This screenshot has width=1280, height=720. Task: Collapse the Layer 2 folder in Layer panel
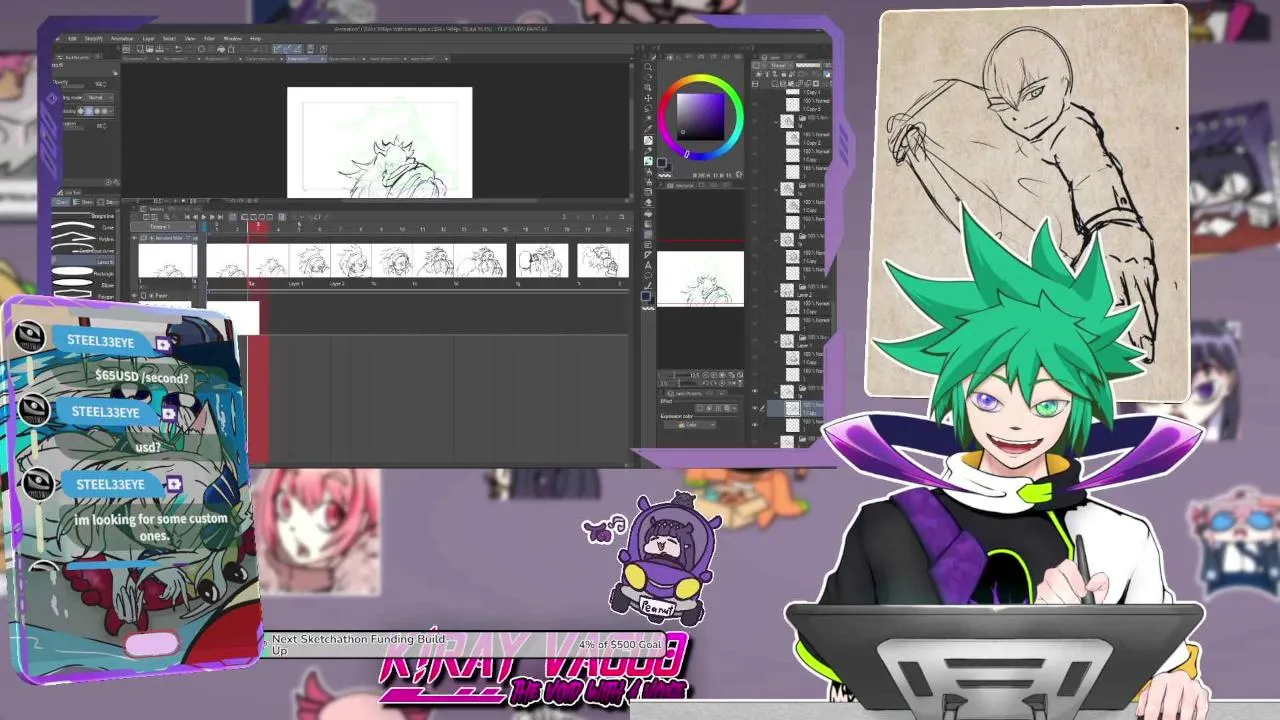point(776,290)
